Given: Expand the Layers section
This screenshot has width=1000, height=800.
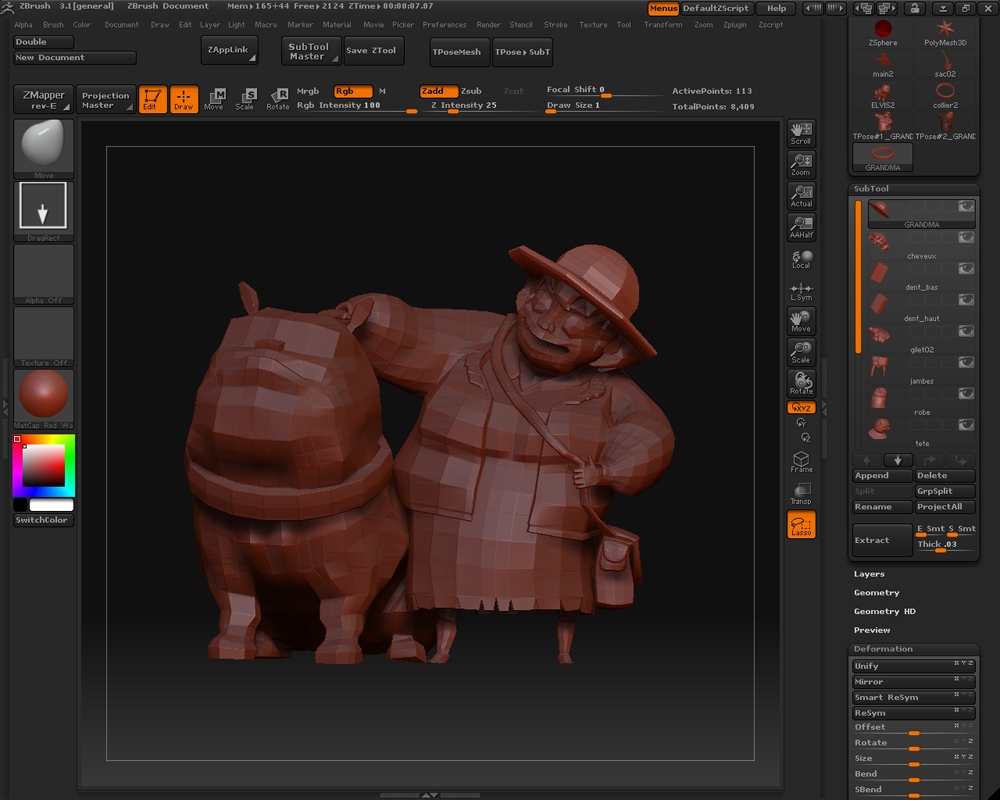Looking at the screenshot, I should pos(869,574).
